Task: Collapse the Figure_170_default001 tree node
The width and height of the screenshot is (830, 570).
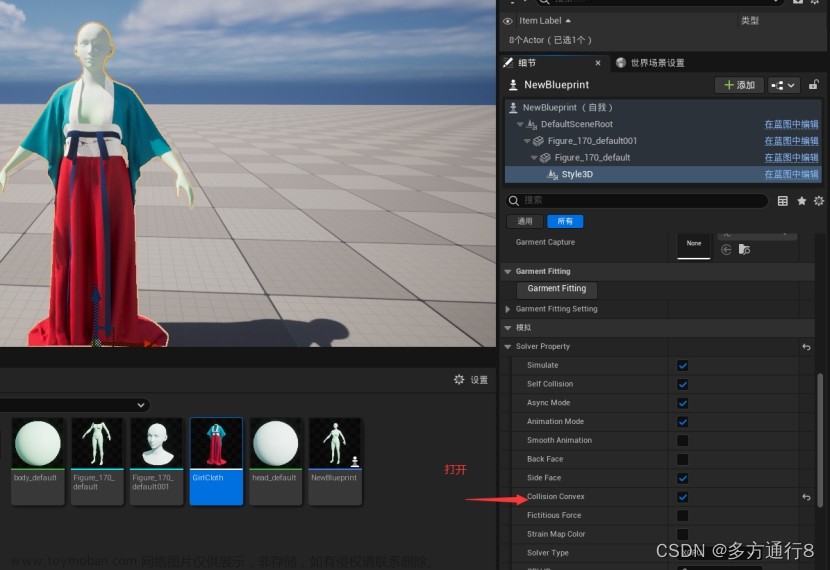Action: [527, 141]
